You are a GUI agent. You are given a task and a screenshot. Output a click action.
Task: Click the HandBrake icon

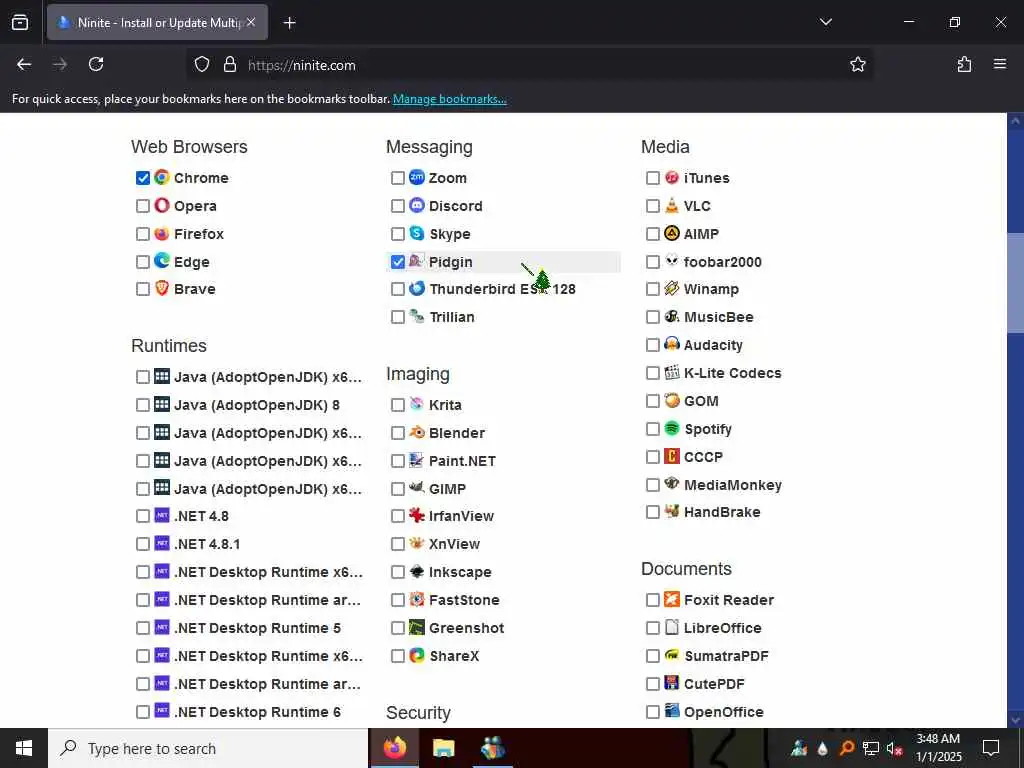[x=672, y=511]
